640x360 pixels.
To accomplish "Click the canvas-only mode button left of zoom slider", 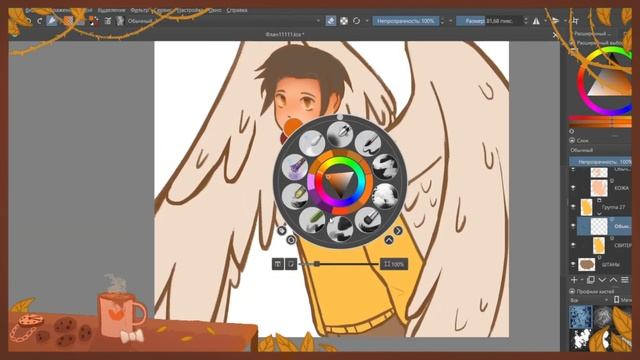I will pyautogui.click(x=278, y=264).
